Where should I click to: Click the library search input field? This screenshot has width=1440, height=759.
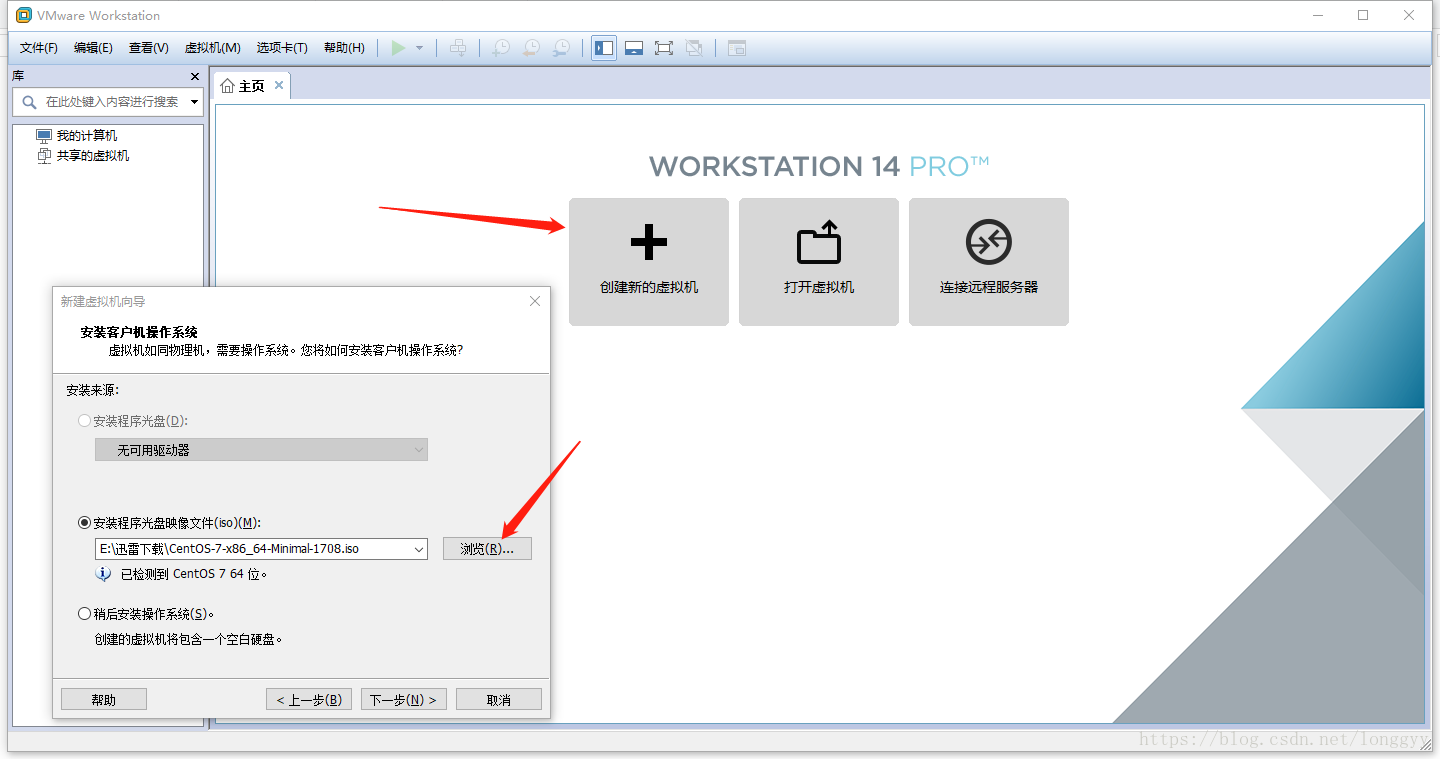coord(111,102)
